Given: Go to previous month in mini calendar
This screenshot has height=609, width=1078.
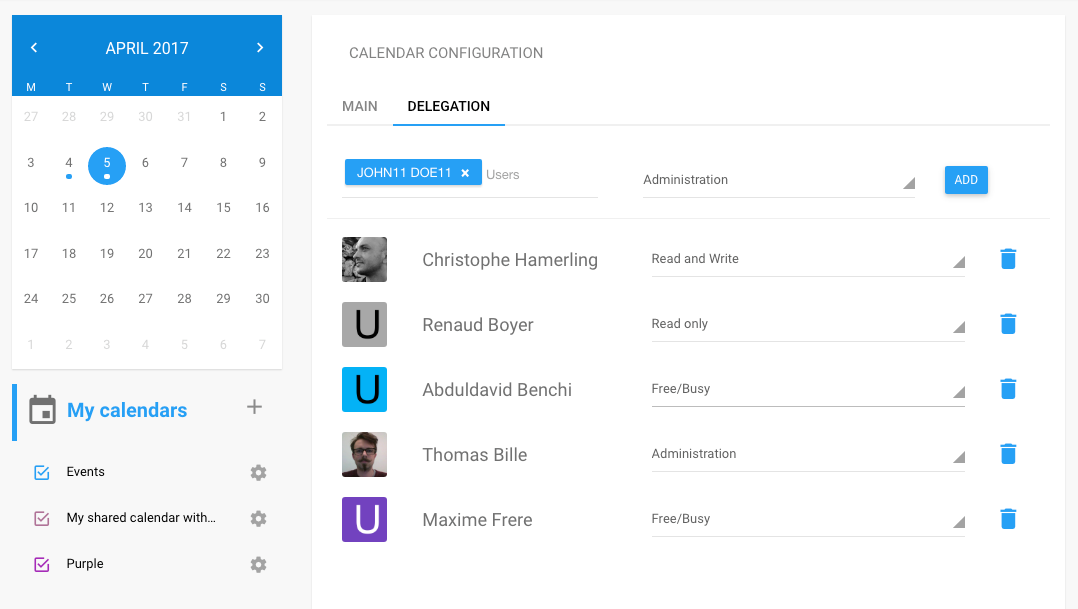Looking at the screenshot, I should 34,48.
